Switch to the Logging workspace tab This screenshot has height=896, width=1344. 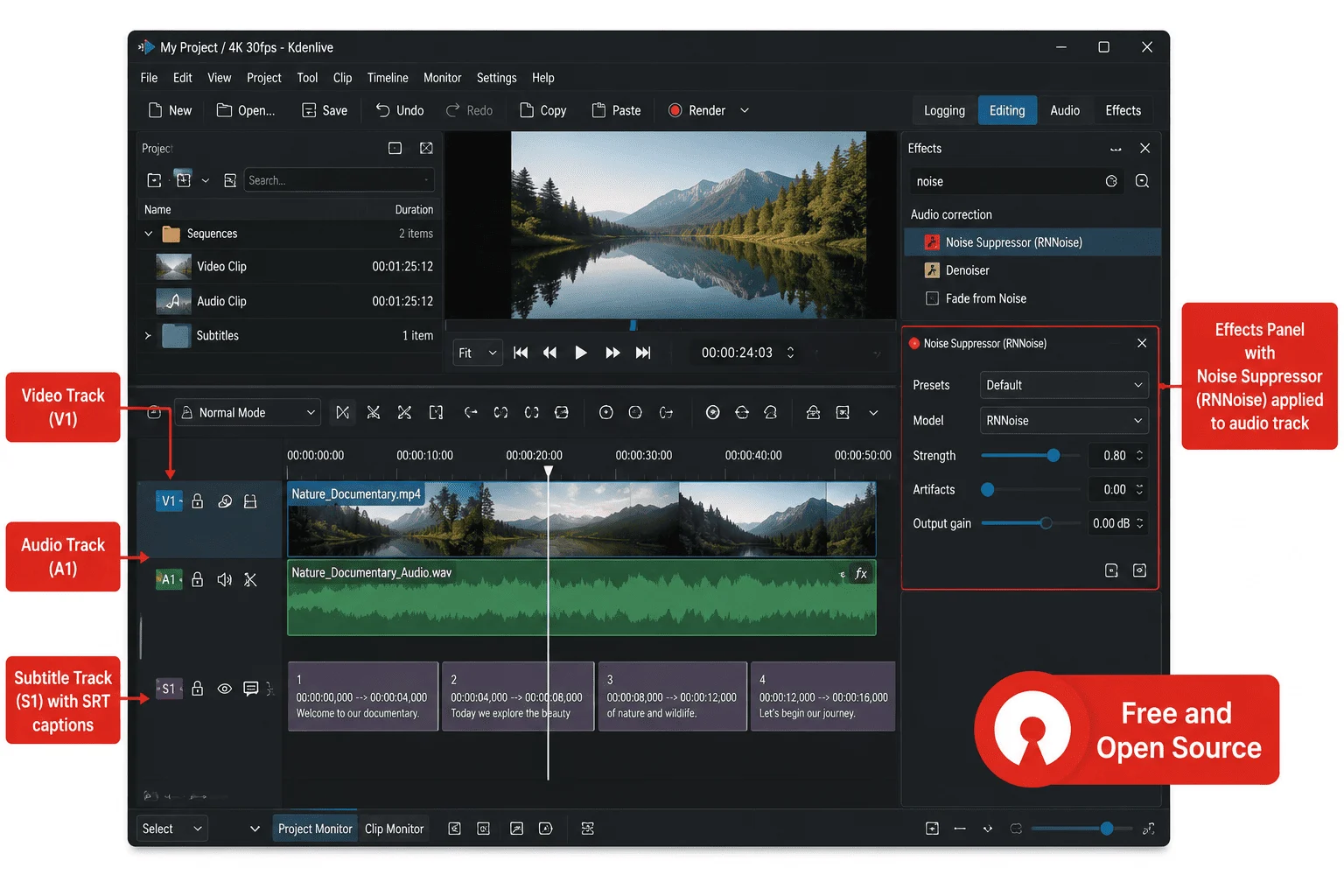(x=944, y=110)
